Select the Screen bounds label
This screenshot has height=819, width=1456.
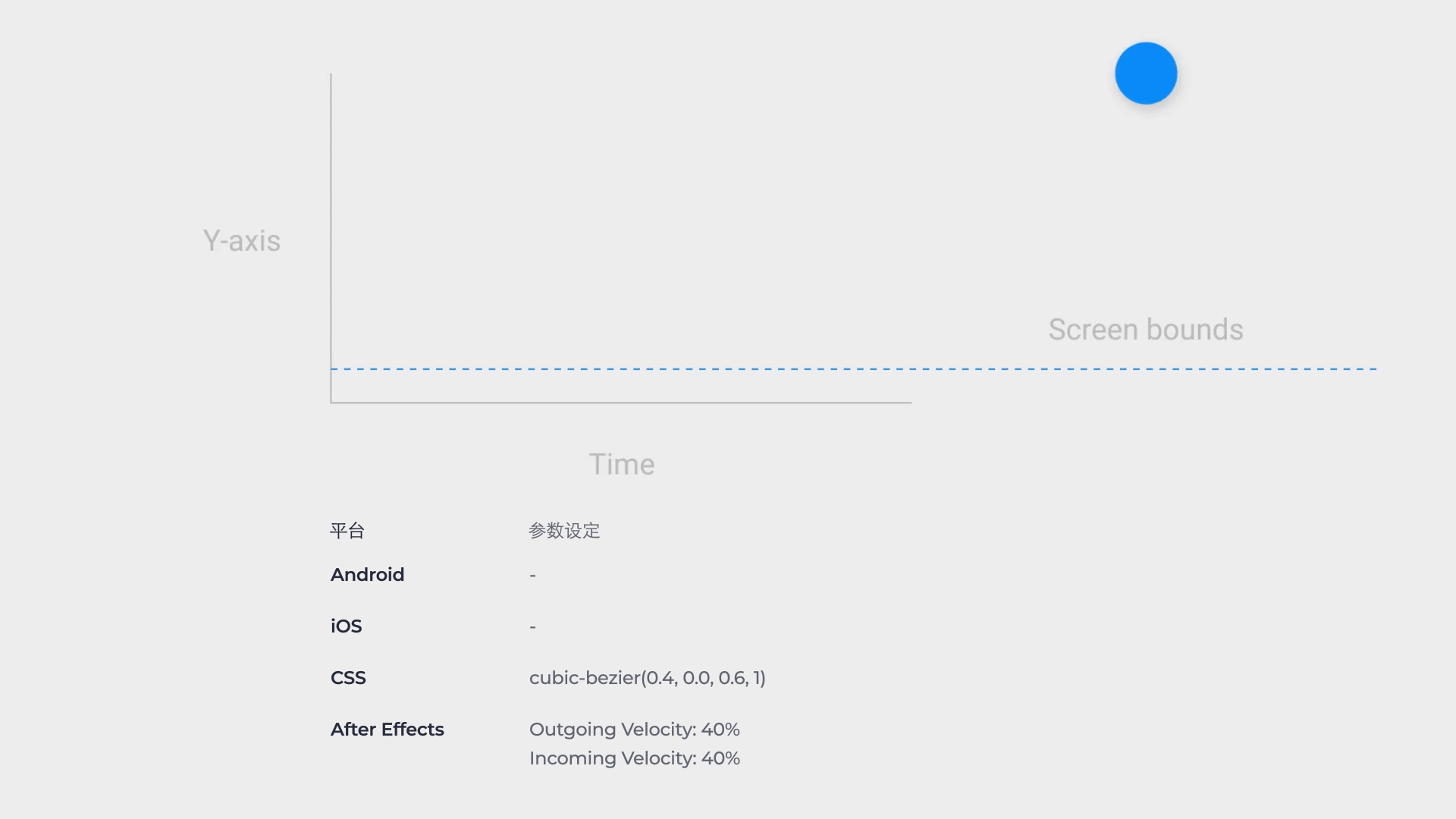coord(1145,330)
